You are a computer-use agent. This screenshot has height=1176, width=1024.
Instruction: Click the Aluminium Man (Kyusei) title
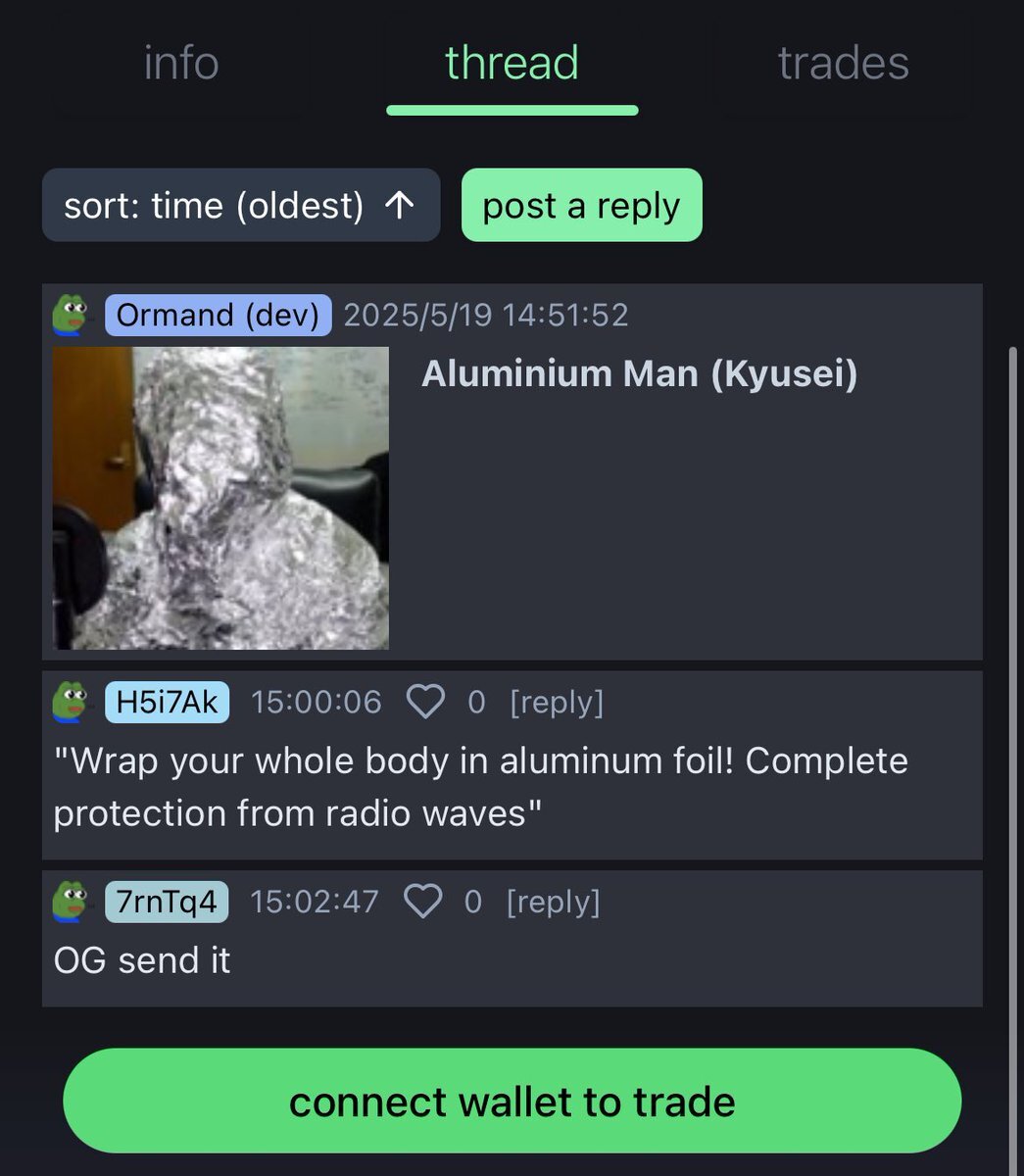639,373
